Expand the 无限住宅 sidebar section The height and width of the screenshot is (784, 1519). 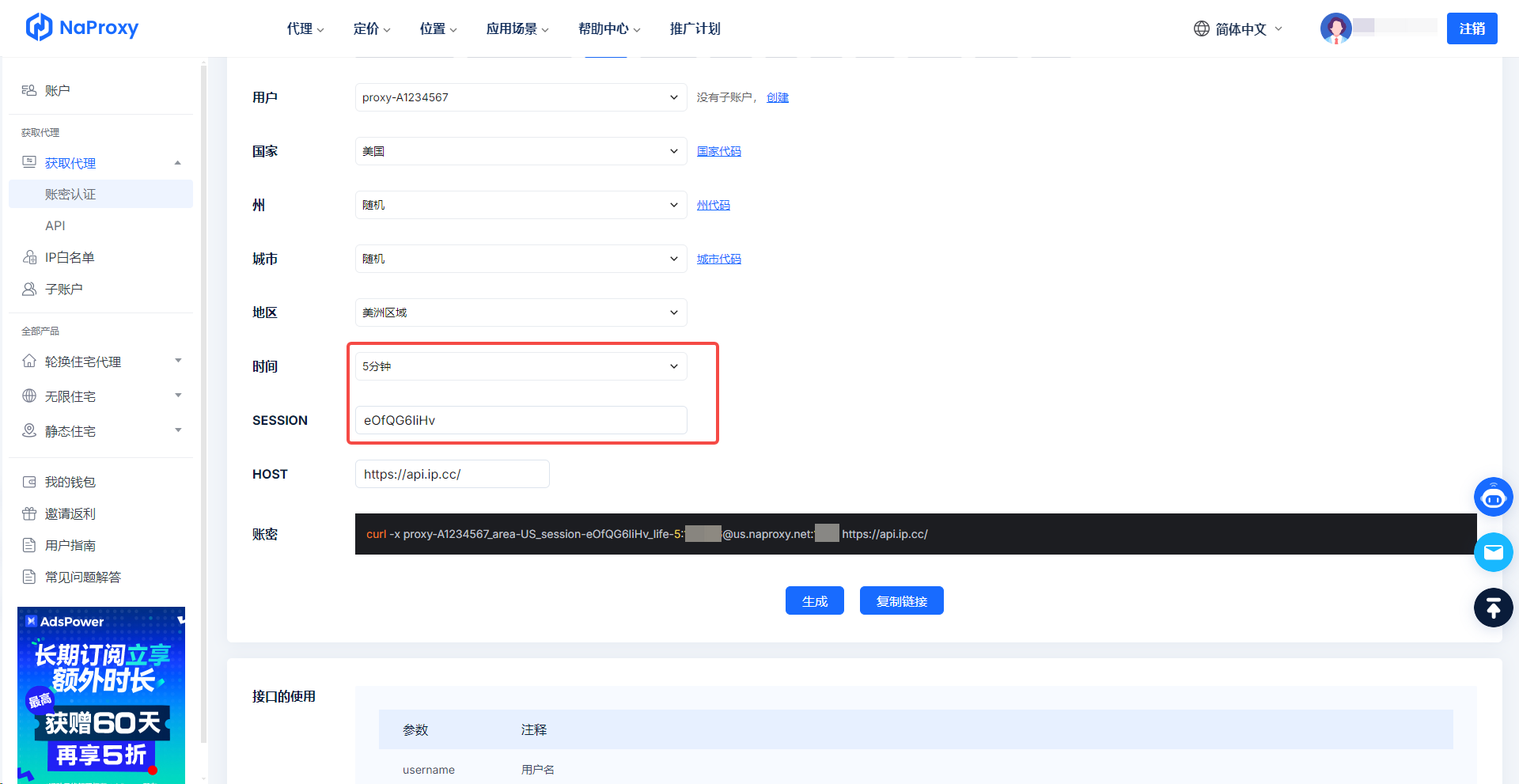coord(178,396)
